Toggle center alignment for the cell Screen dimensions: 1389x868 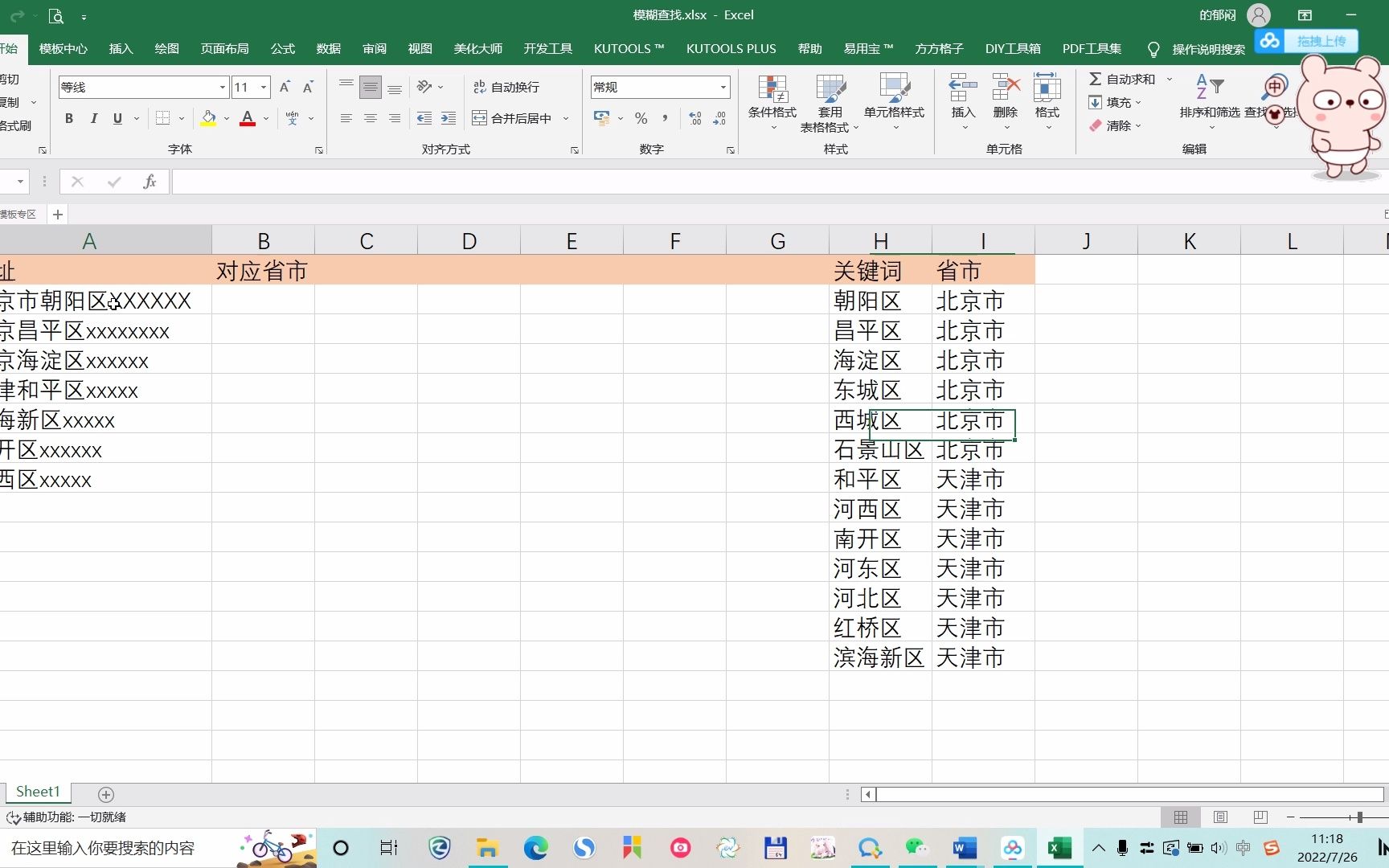[x=370, y=118]
